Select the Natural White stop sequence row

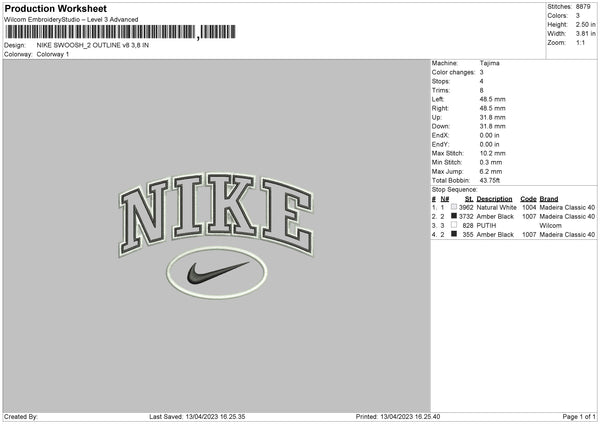[x=514, y=207]
